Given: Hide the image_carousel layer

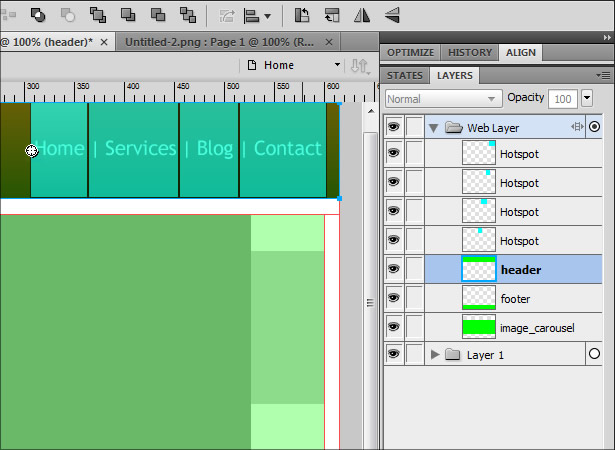Looking at the screenshot, I should (x=394, y=327).
